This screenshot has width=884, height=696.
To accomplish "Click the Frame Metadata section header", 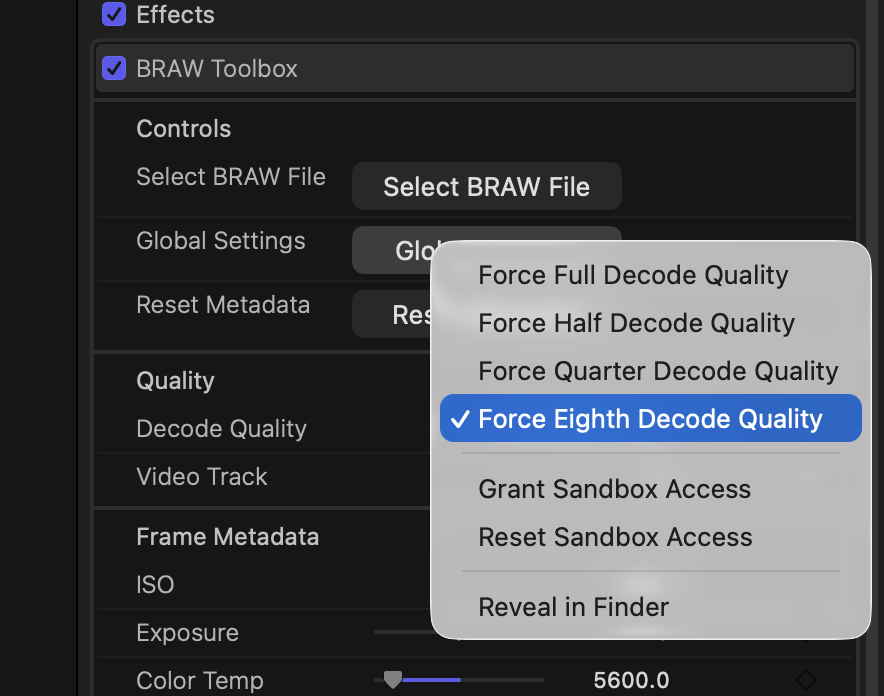I will tap(227, 537).
